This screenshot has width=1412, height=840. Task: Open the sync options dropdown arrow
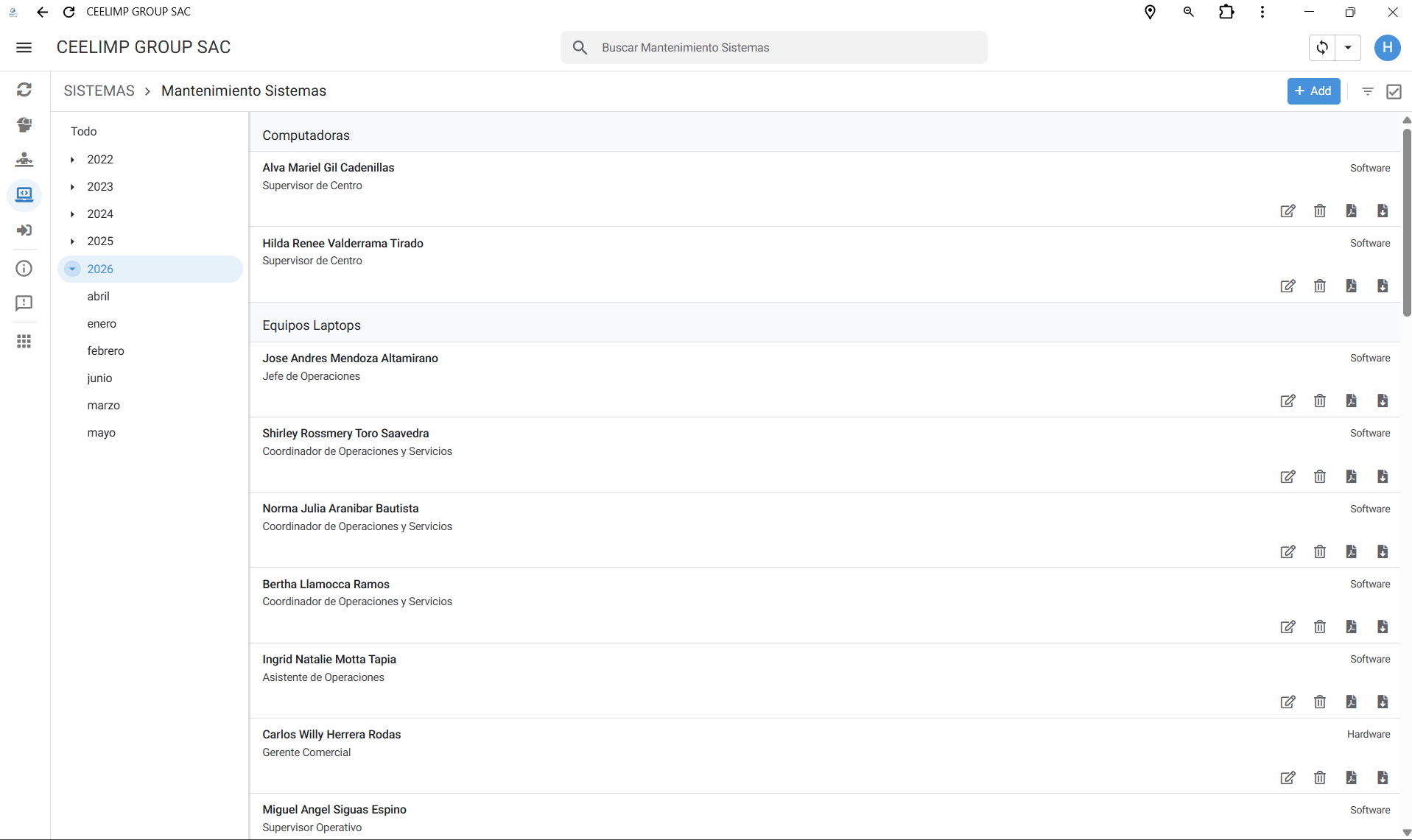[x=1347, y=48]
